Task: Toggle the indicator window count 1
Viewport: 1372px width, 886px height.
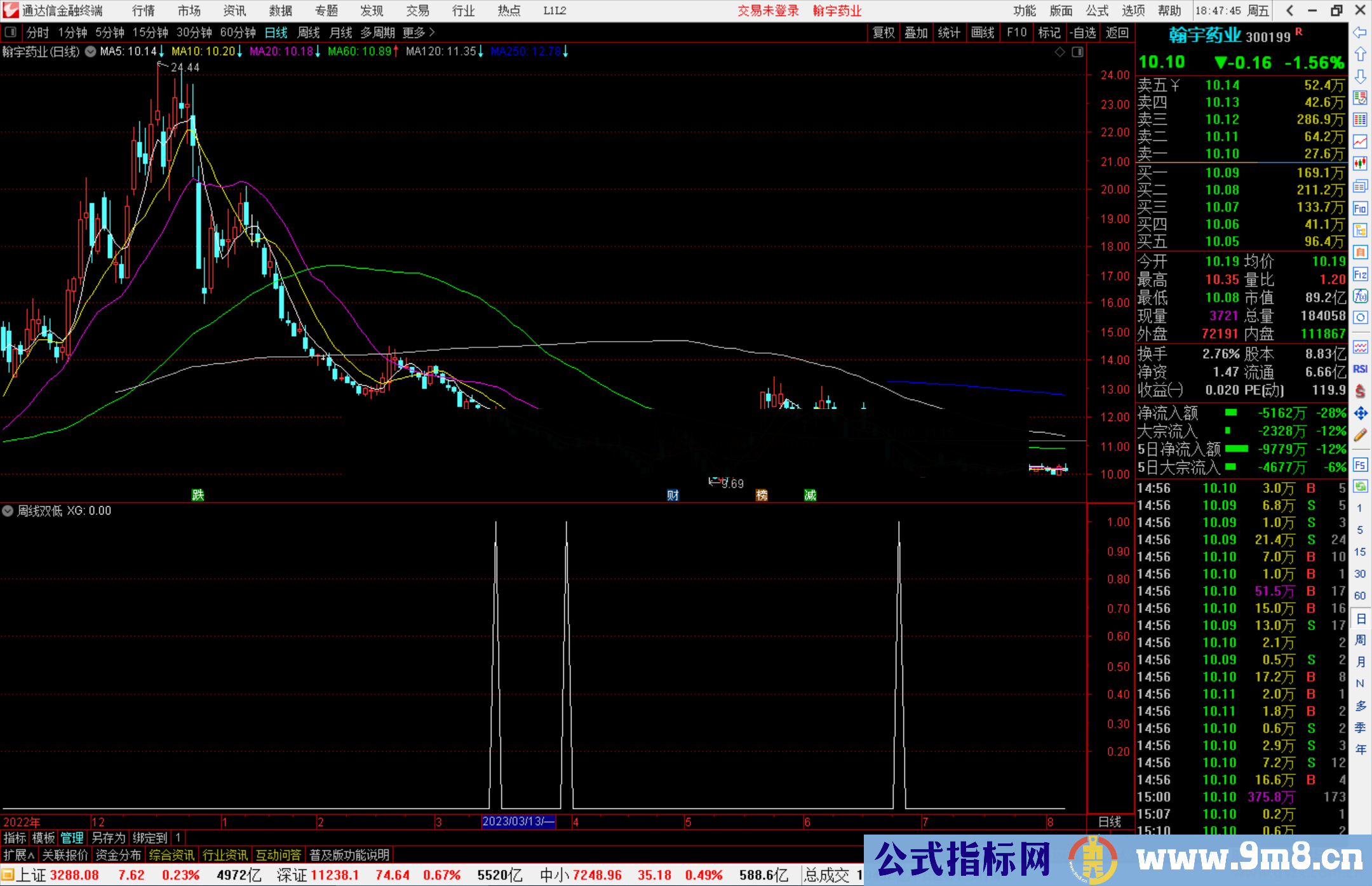Action: coord(178,838)
